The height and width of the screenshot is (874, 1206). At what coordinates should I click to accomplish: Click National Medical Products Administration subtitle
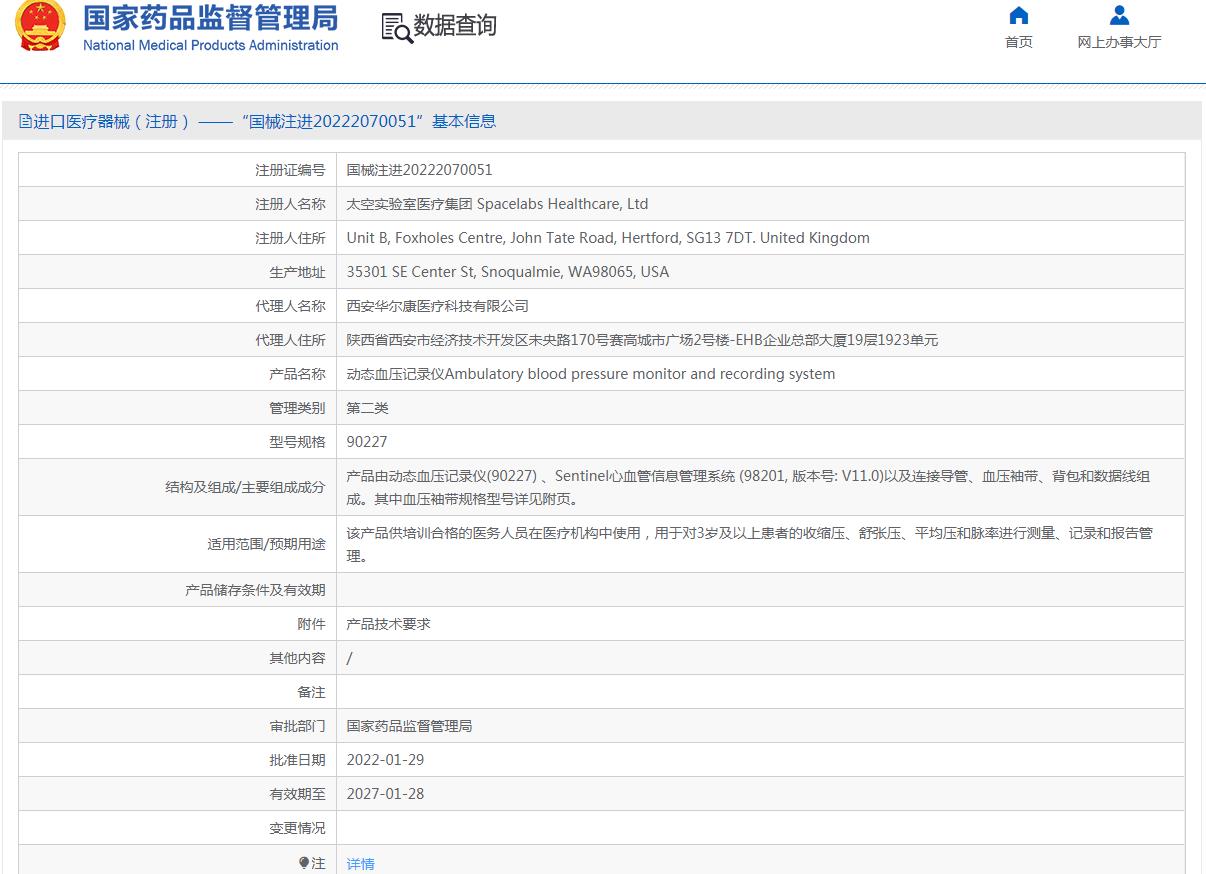click(210, 45)
